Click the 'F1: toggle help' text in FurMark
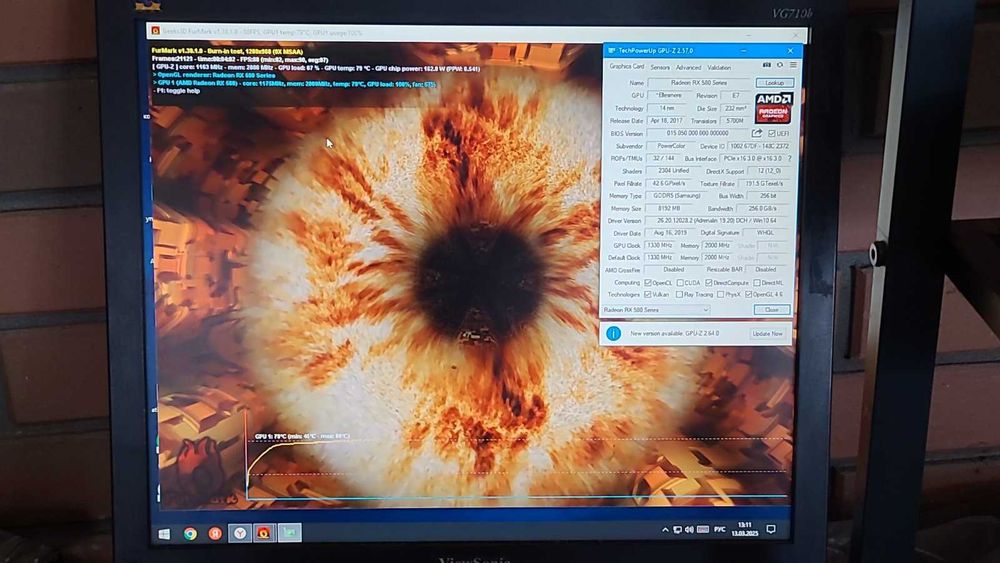The image size is (1000, 563). [178, 91]
